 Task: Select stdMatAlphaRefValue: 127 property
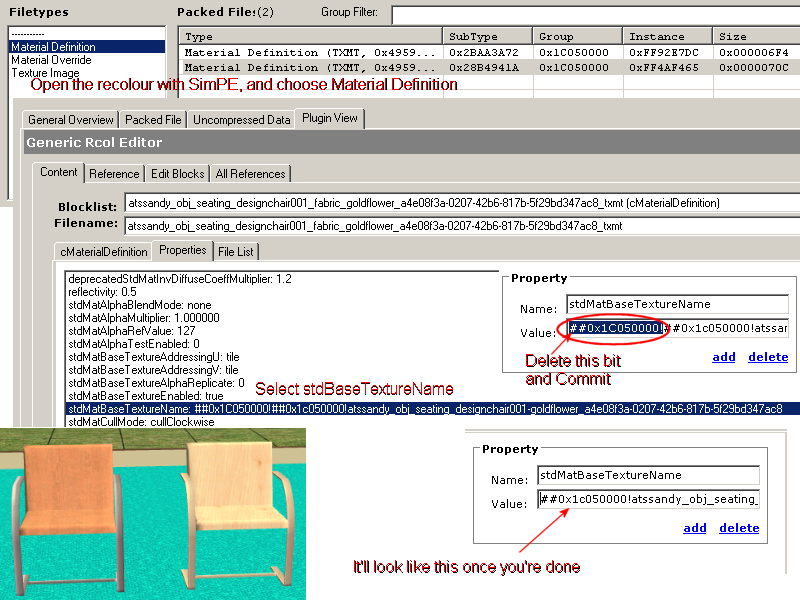pyautogui.click(x=132, y=331)
